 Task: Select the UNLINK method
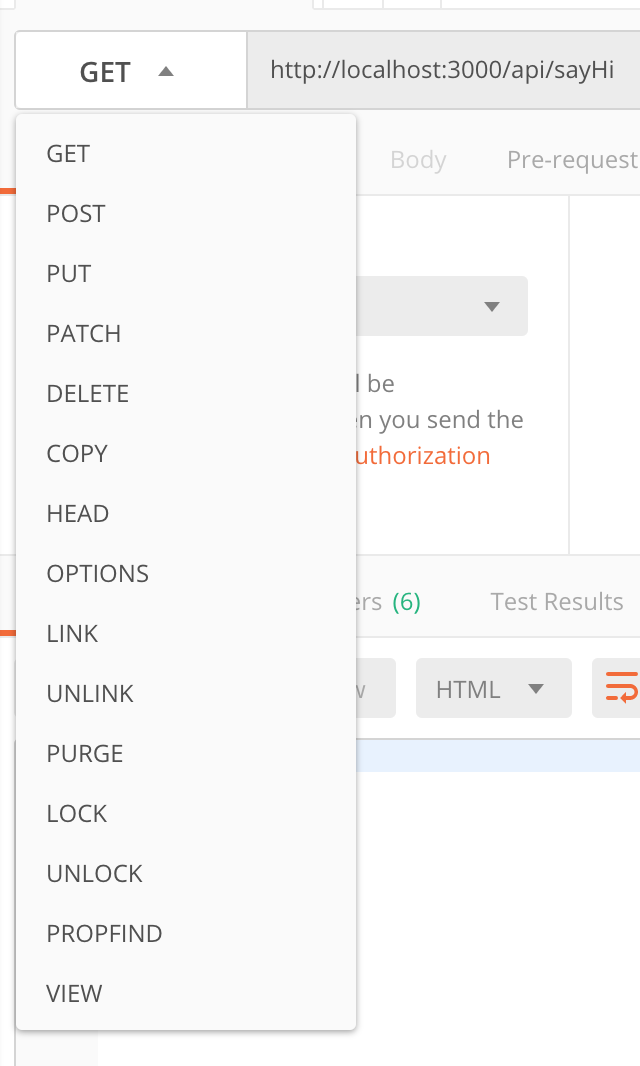coord(90,693)
